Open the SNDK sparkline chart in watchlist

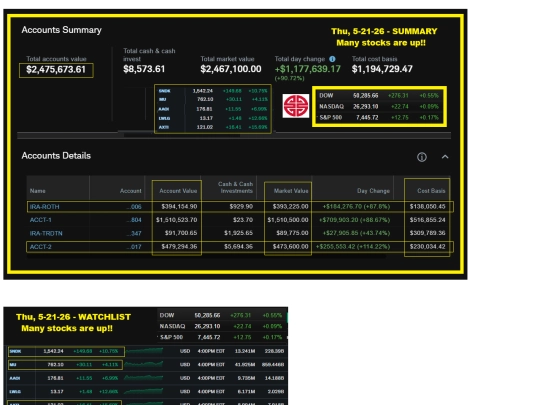pos(144,351)
